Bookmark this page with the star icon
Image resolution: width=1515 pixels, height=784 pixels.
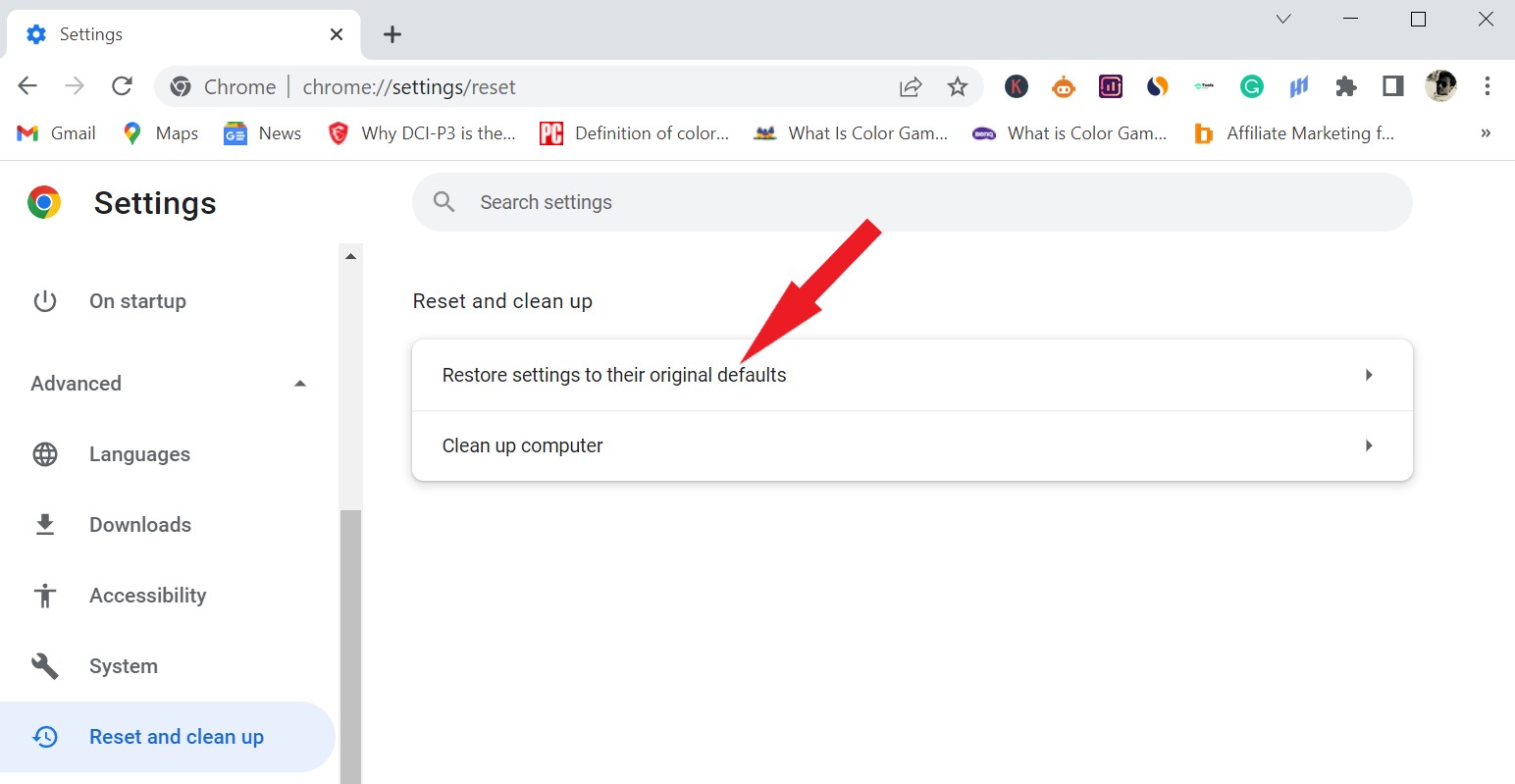pyautogui.click(x=957, y=86)
